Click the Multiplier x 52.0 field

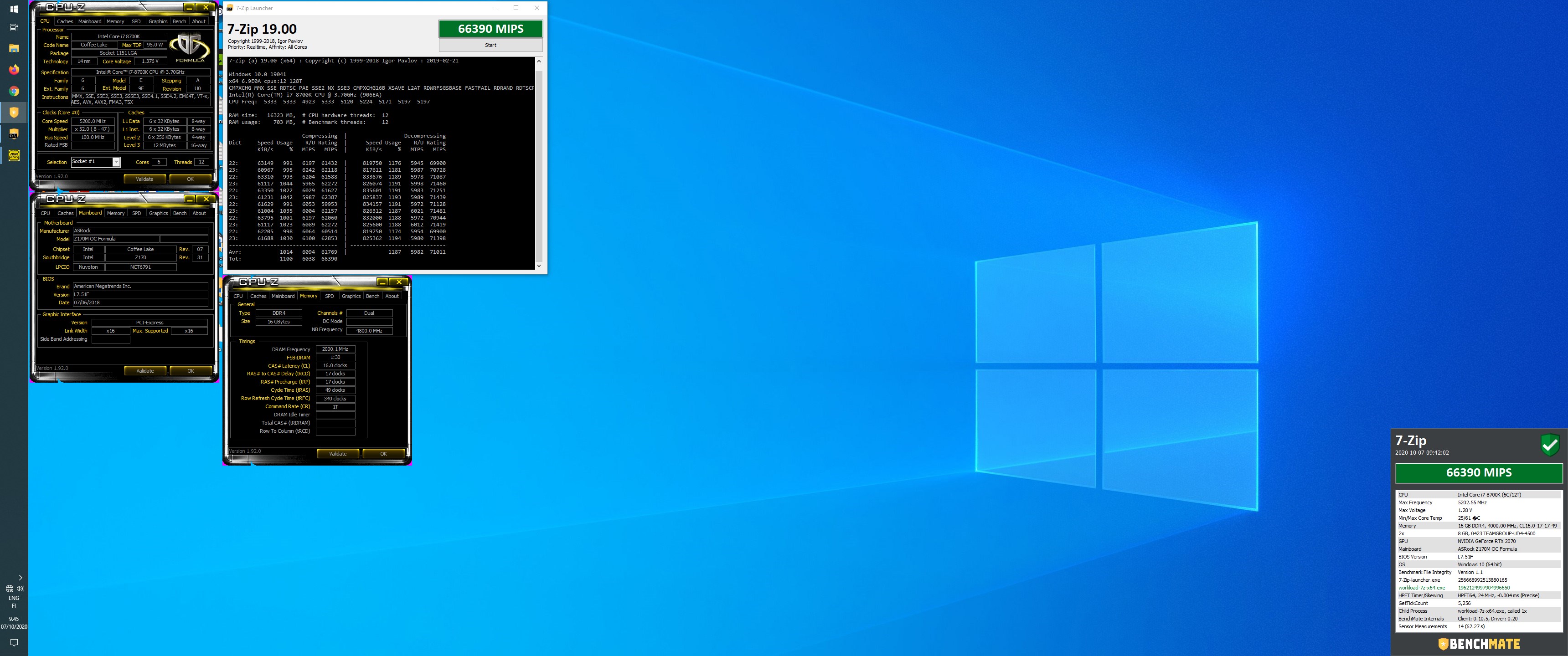pyautogui.click(x=93, y=129)
